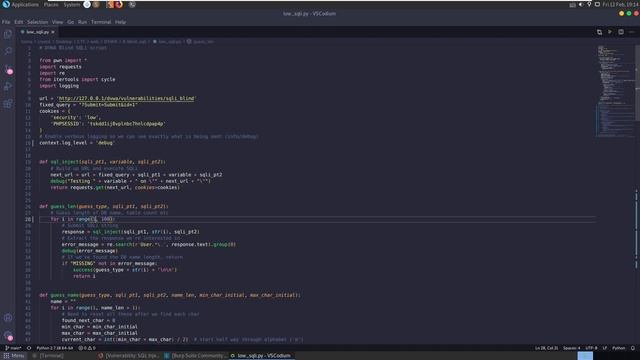This screenshot has width=640, height=360.
Task: Open the Help menu
Action: coord(120,22)
